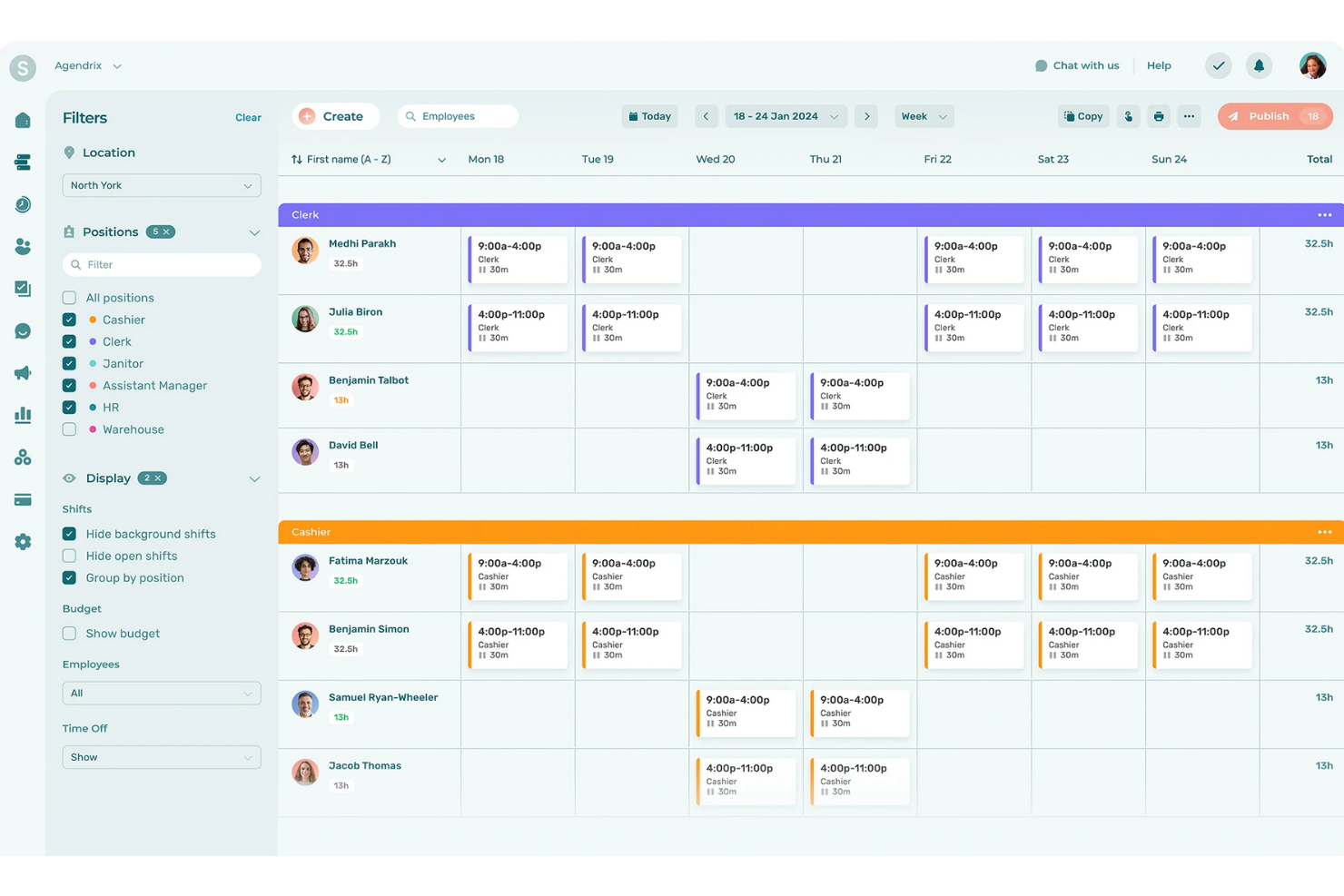Open the Messenger chat bubble icon
This screenshot has height=896, width=1344.
[x=23, y=330]
